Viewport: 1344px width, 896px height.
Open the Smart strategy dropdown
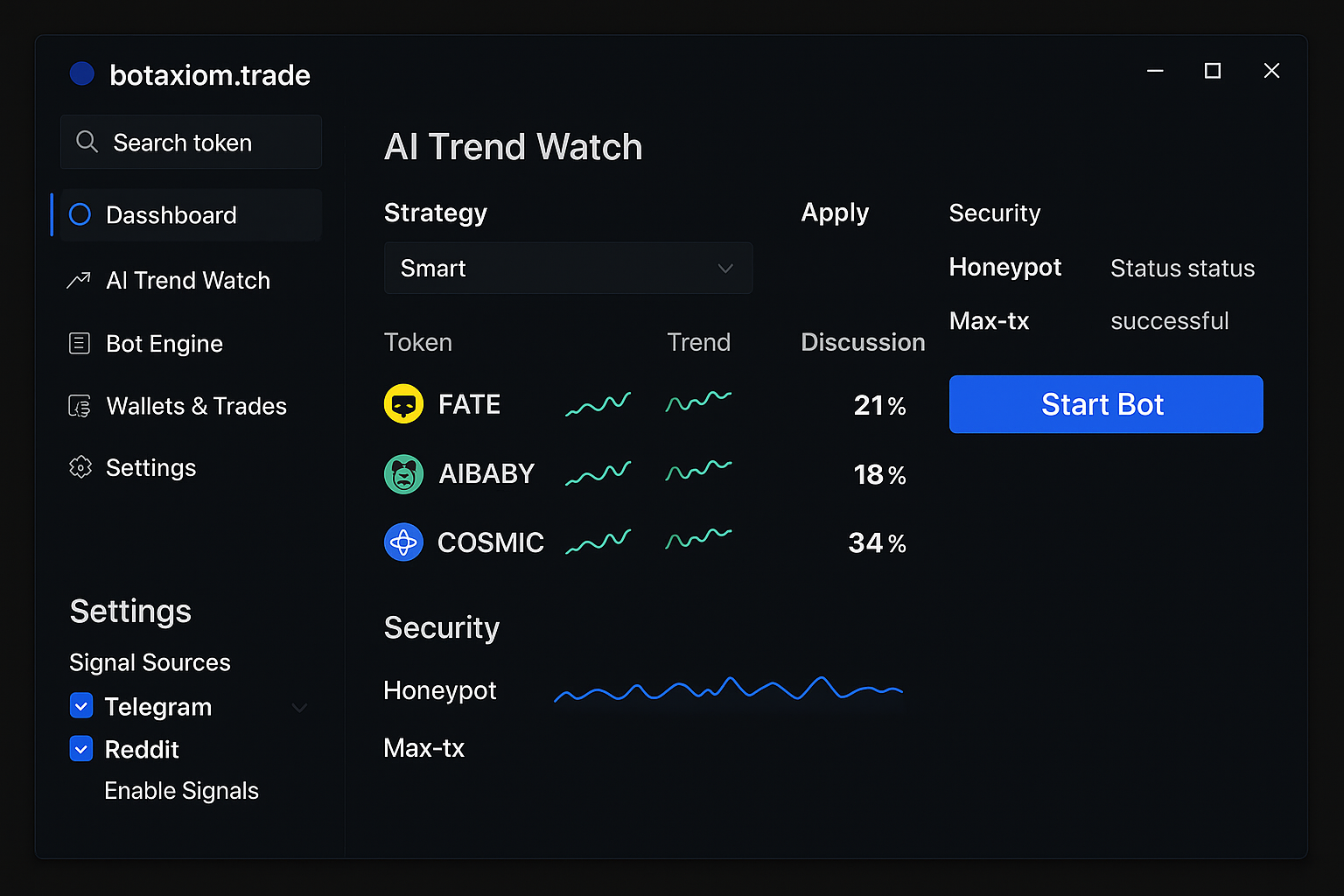point(568,268)
